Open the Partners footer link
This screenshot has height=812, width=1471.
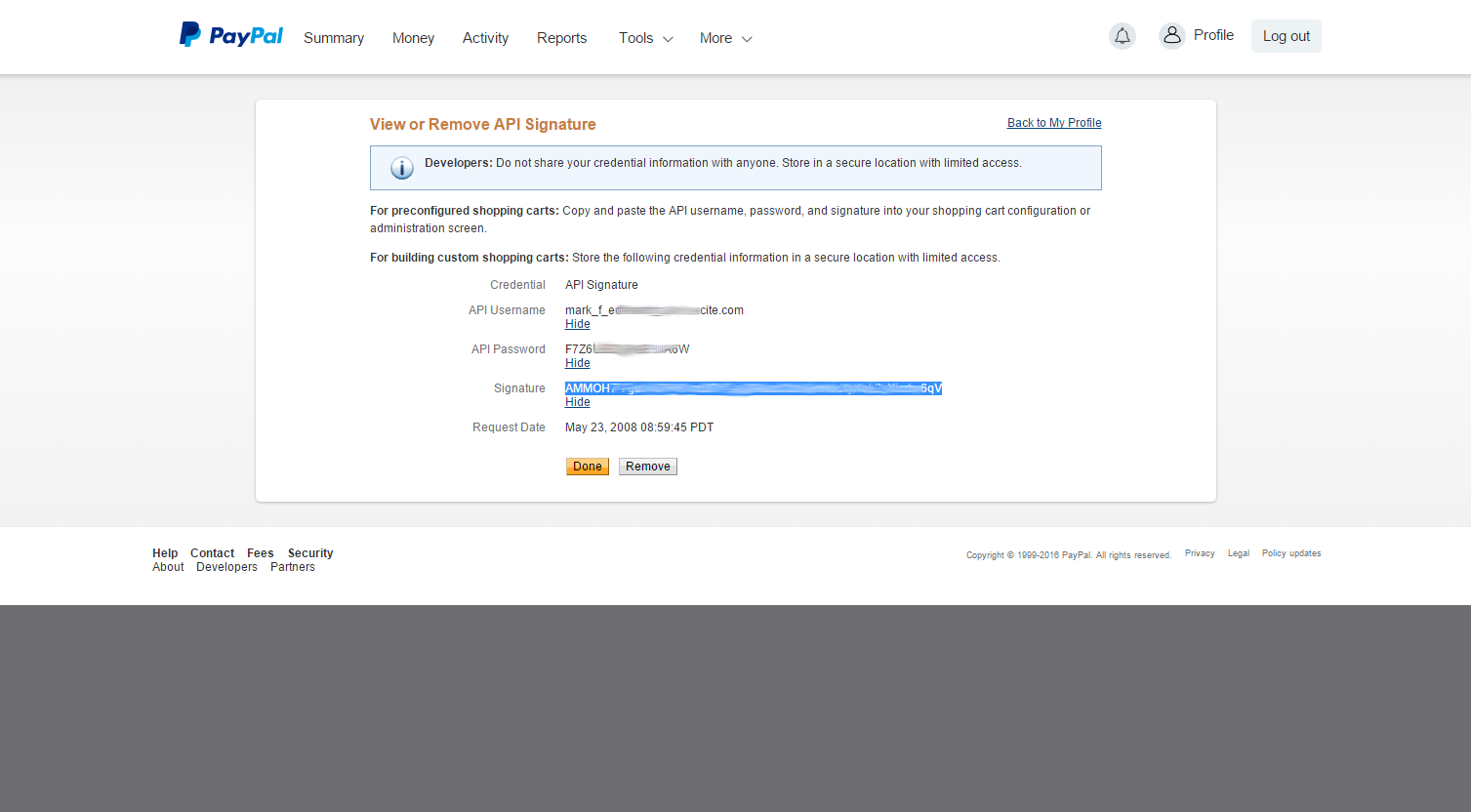[x=293, y=567]
